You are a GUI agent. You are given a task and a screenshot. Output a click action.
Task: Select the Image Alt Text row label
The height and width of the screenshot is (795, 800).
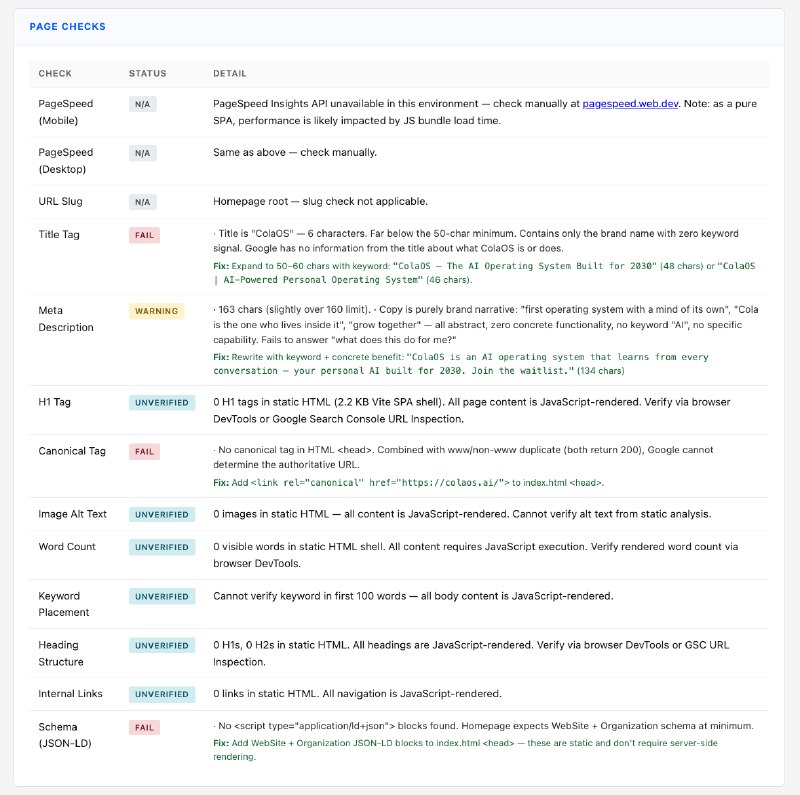point(73,514)
